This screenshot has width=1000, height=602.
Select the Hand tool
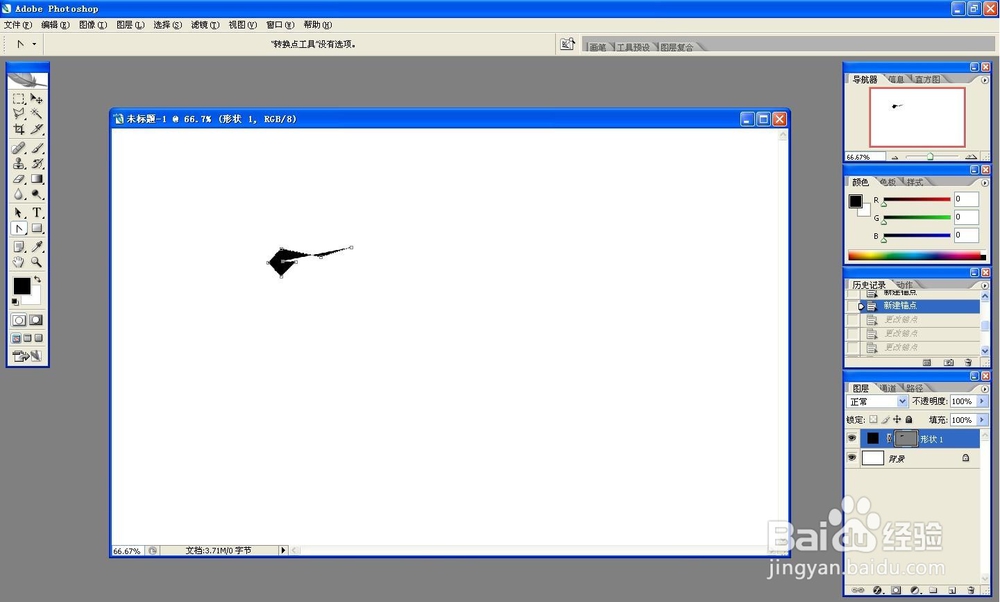(18, 262)
